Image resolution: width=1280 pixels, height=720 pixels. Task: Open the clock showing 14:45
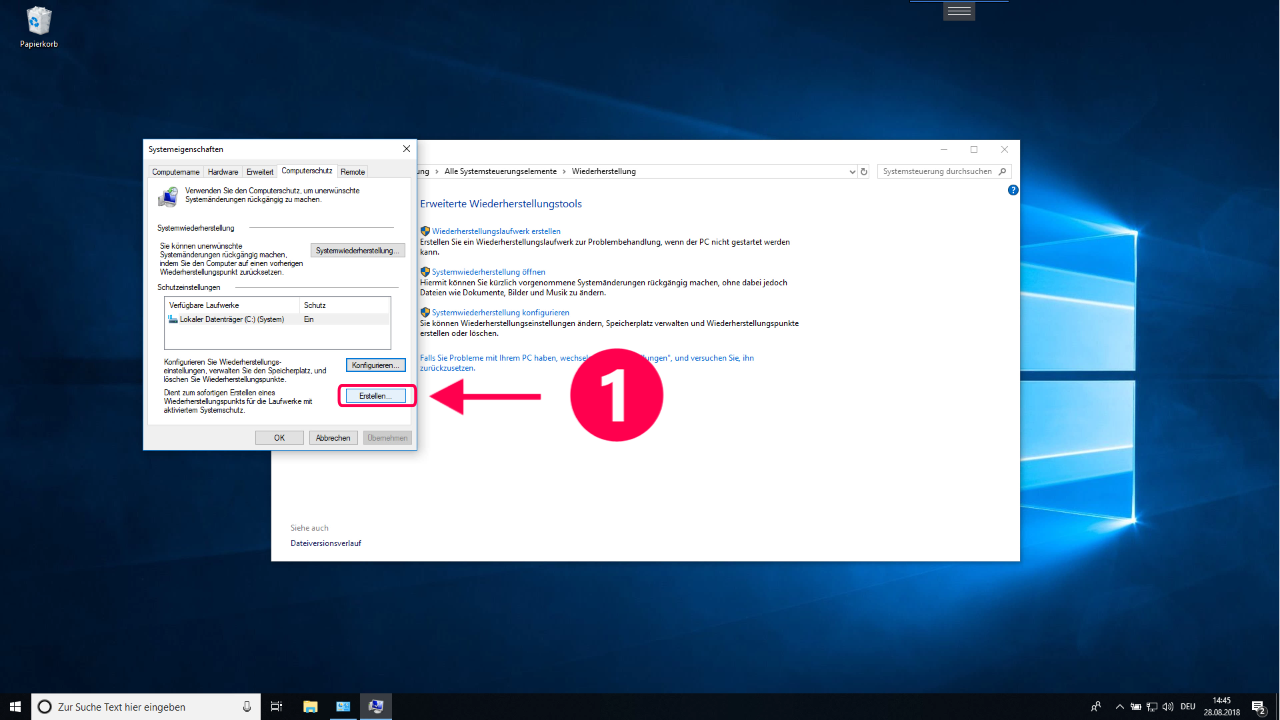[x=1221, y=706]
